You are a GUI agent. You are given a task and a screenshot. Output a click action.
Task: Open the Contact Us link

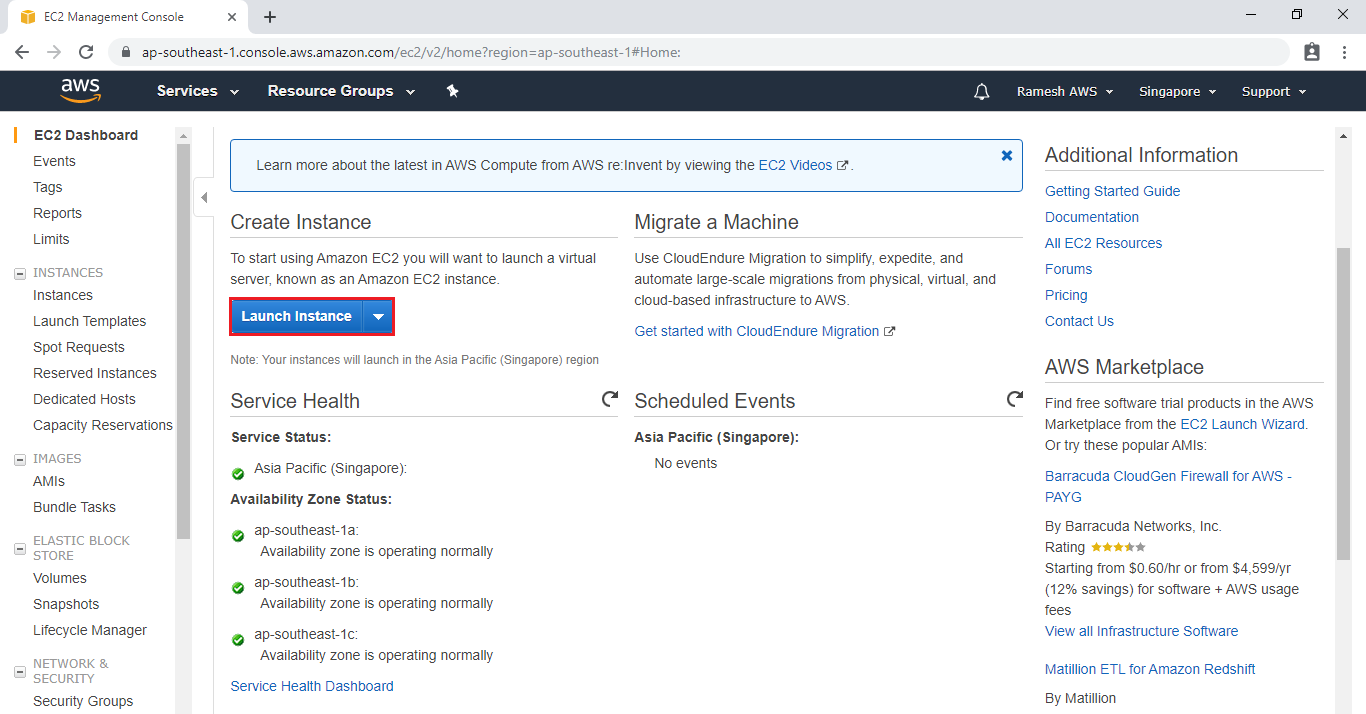[x=1079, y=321]
